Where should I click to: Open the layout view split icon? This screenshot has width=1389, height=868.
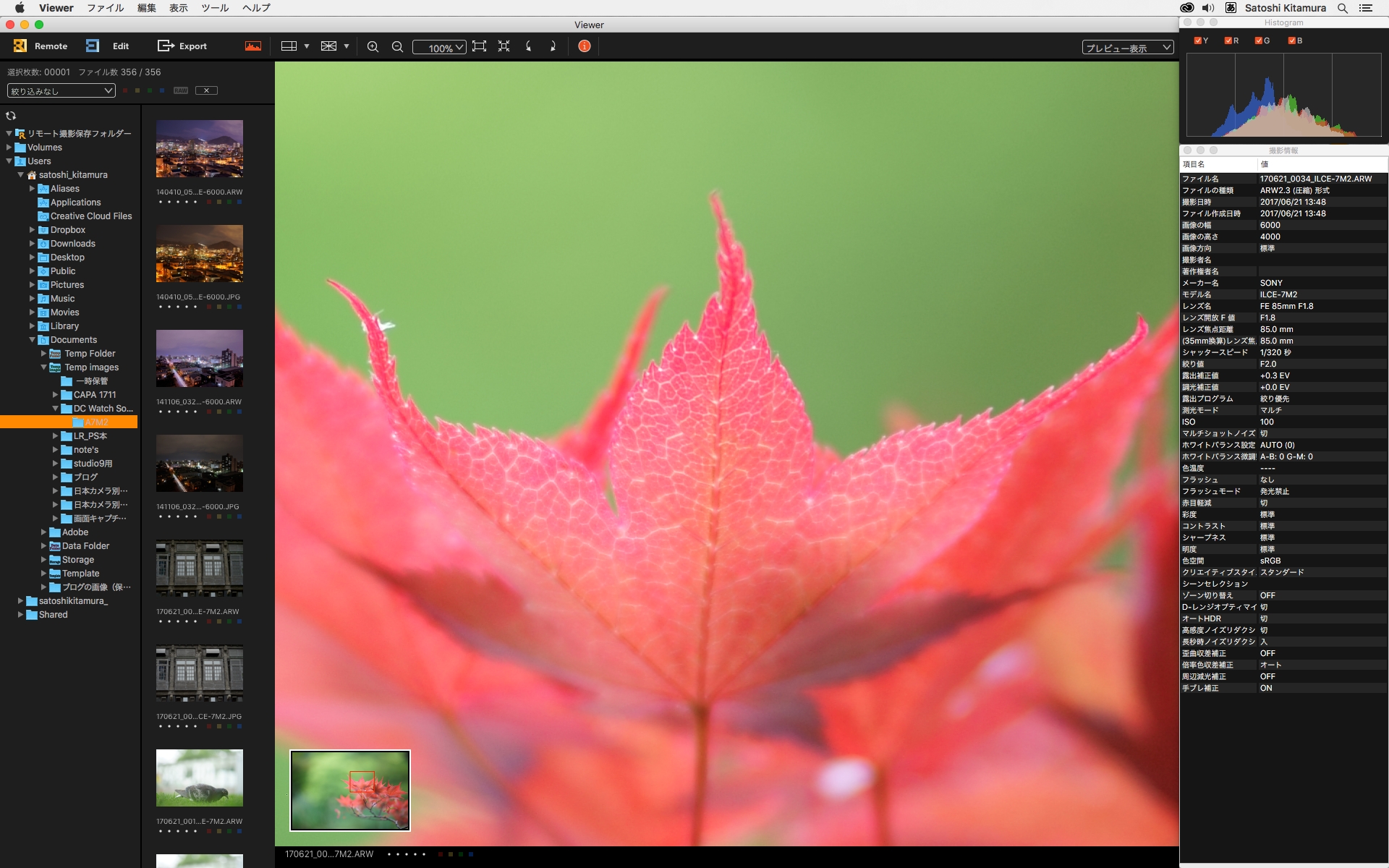pyautogui.click(x=289, y=46)
